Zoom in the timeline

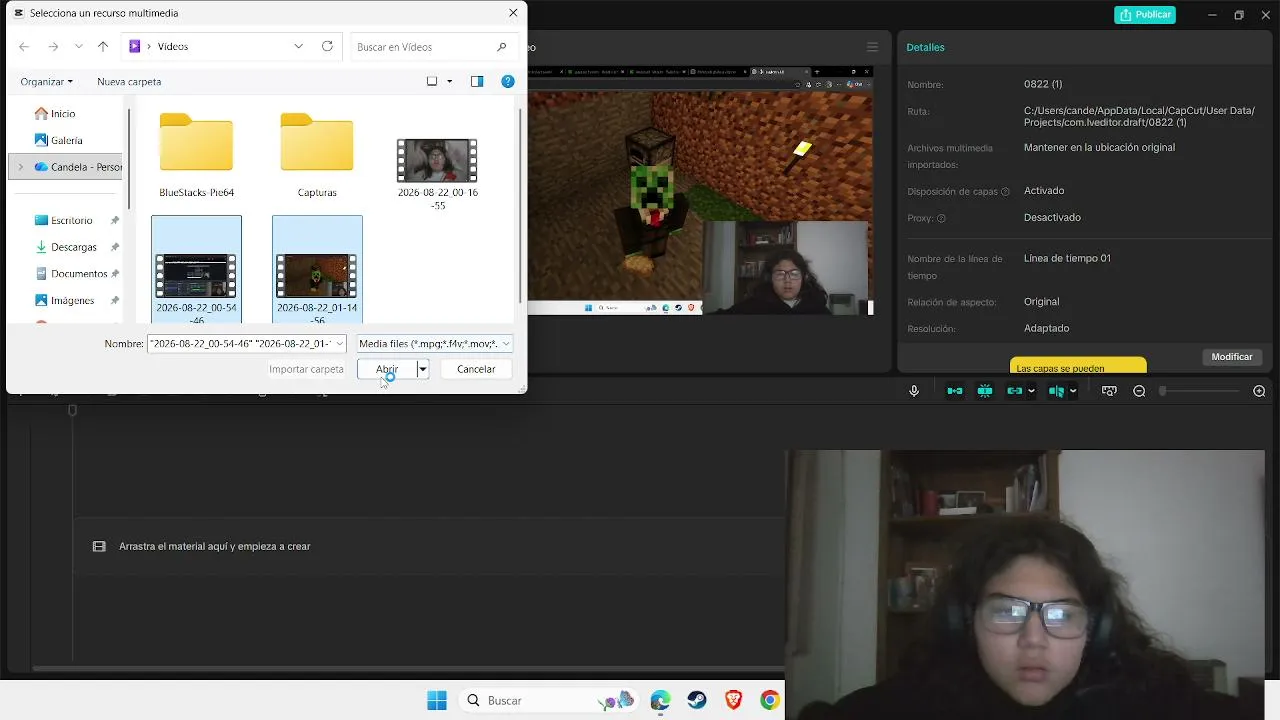(x=1259, y=391)
